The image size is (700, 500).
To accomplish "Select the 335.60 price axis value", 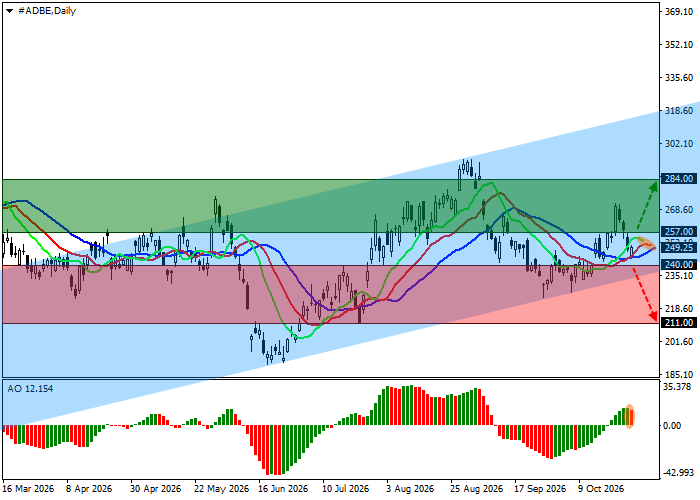I will 679,78.
